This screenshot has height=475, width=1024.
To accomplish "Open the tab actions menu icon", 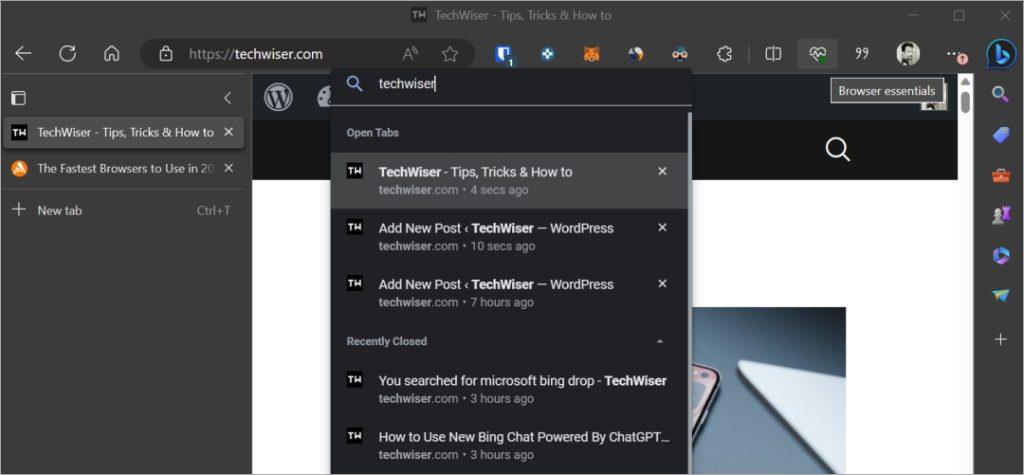I will pyautogui.click(x=19, y=98).
